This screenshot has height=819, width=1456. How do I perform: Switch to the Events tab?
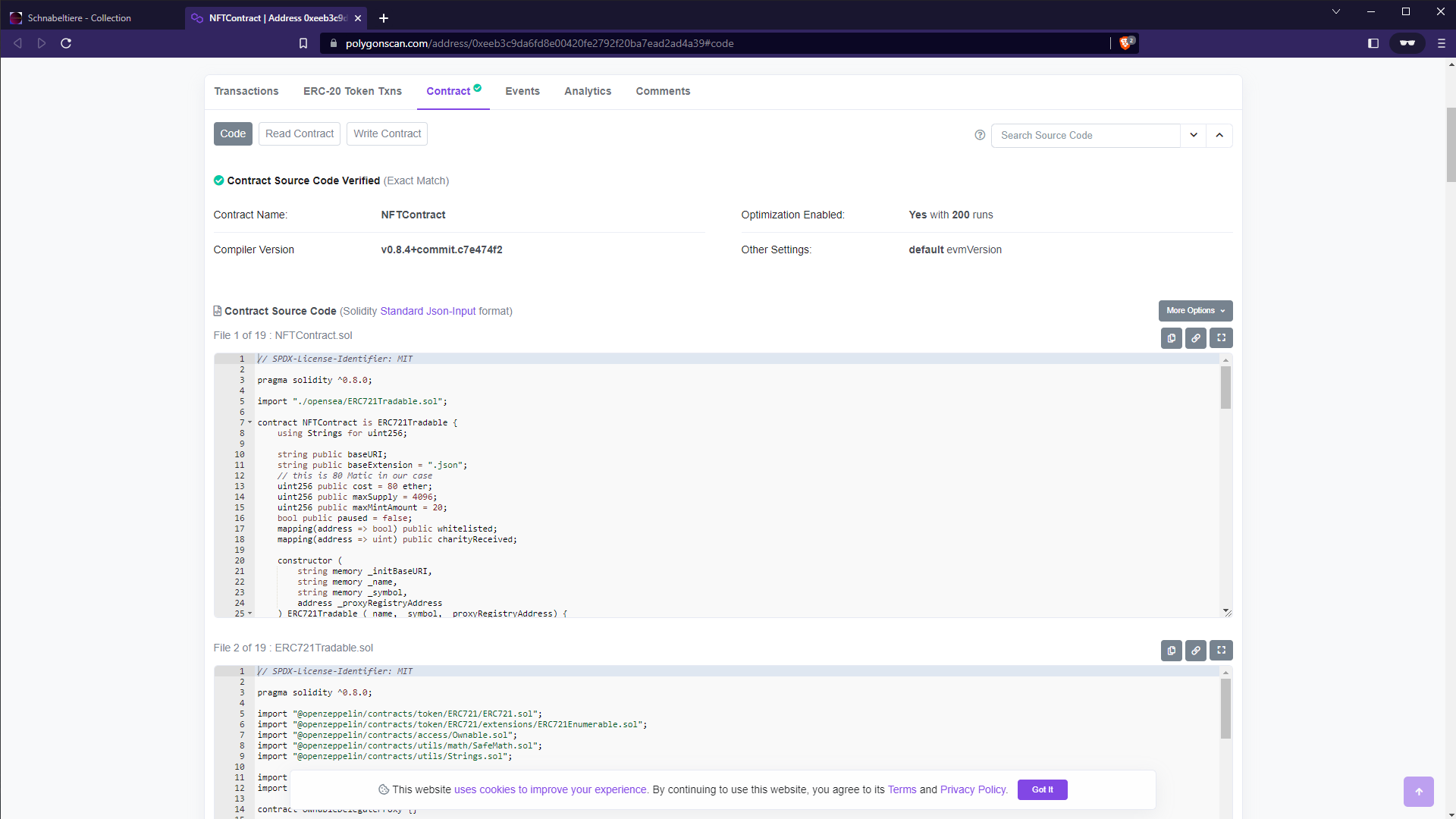point(522,91)
